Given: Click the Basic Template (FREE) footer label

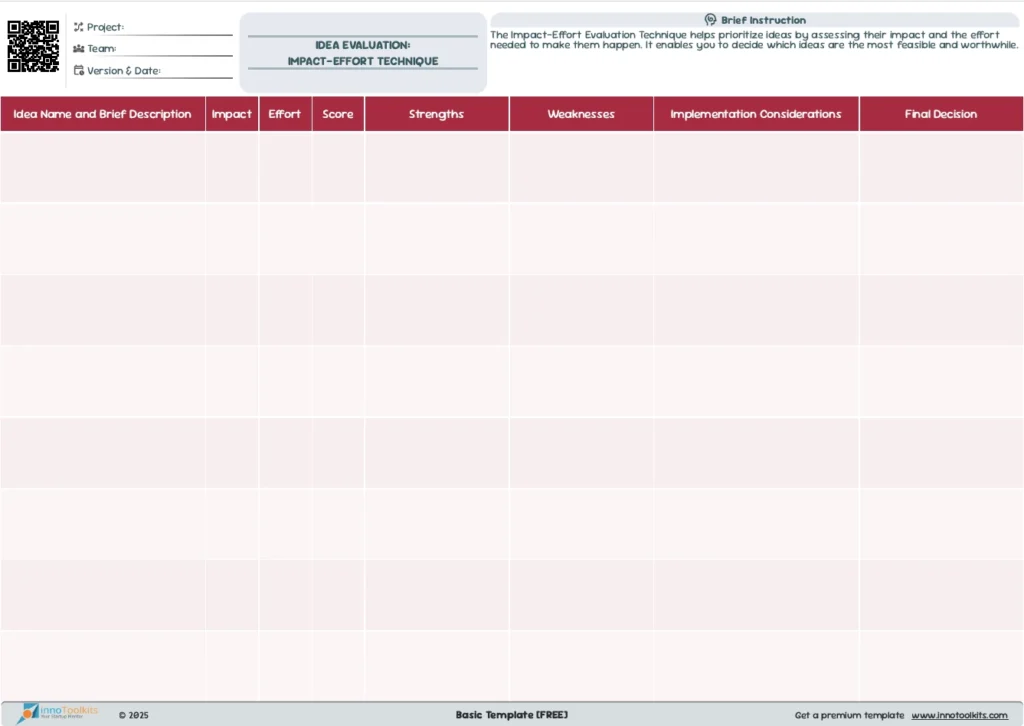Looking at the screenshot, I should pos(512,715).
